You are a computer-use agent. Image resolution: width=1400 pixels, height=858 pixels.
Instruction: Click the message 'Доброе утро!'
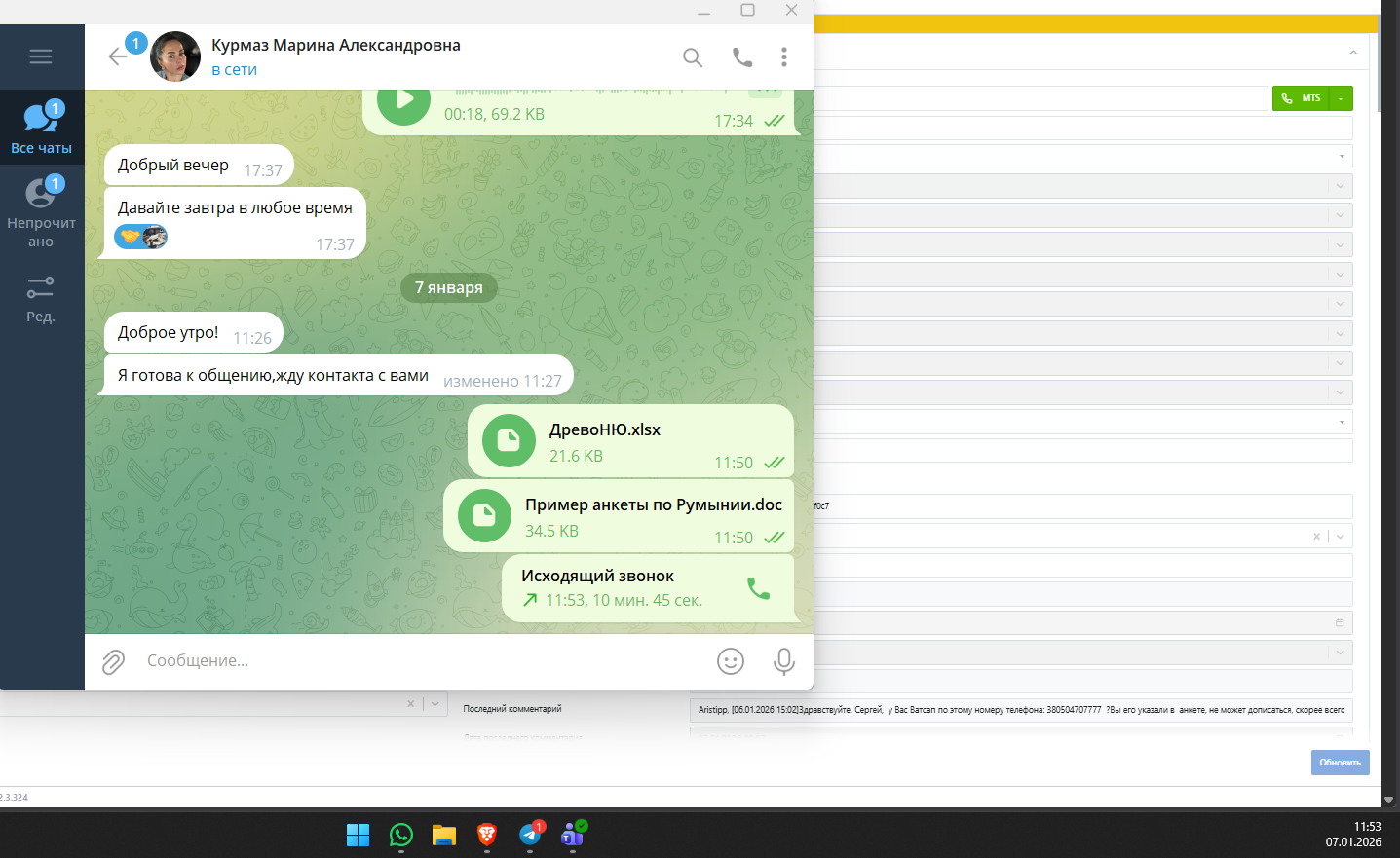(x=169, y=332)
